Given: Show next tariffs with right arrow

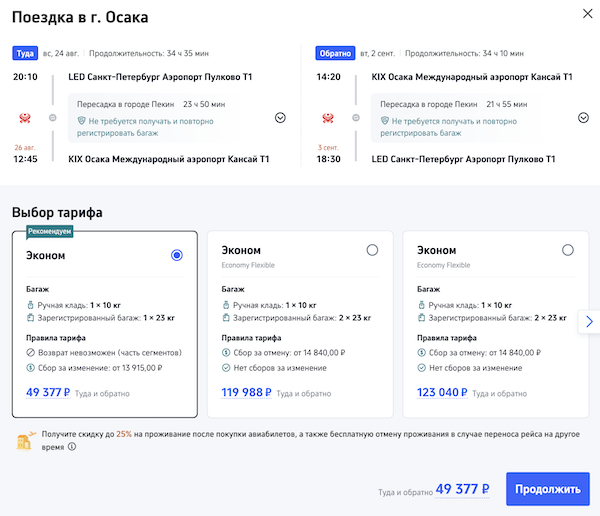Looking at the screenshot, I should point(589,321).
